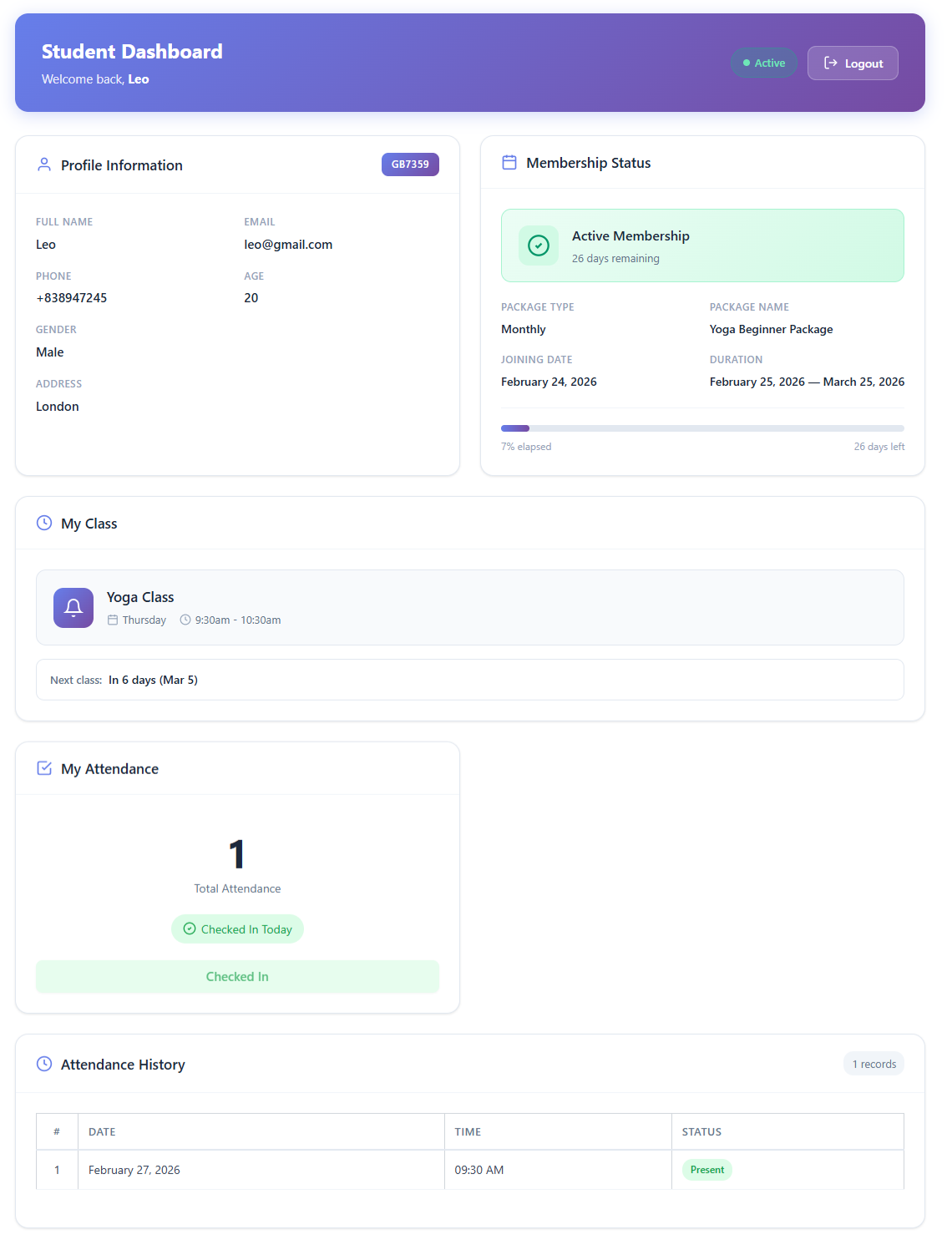Image resolution: width=952 pixels, height=1240 pixels.
Task: Click the Logout button
Action: click(852, 63)
